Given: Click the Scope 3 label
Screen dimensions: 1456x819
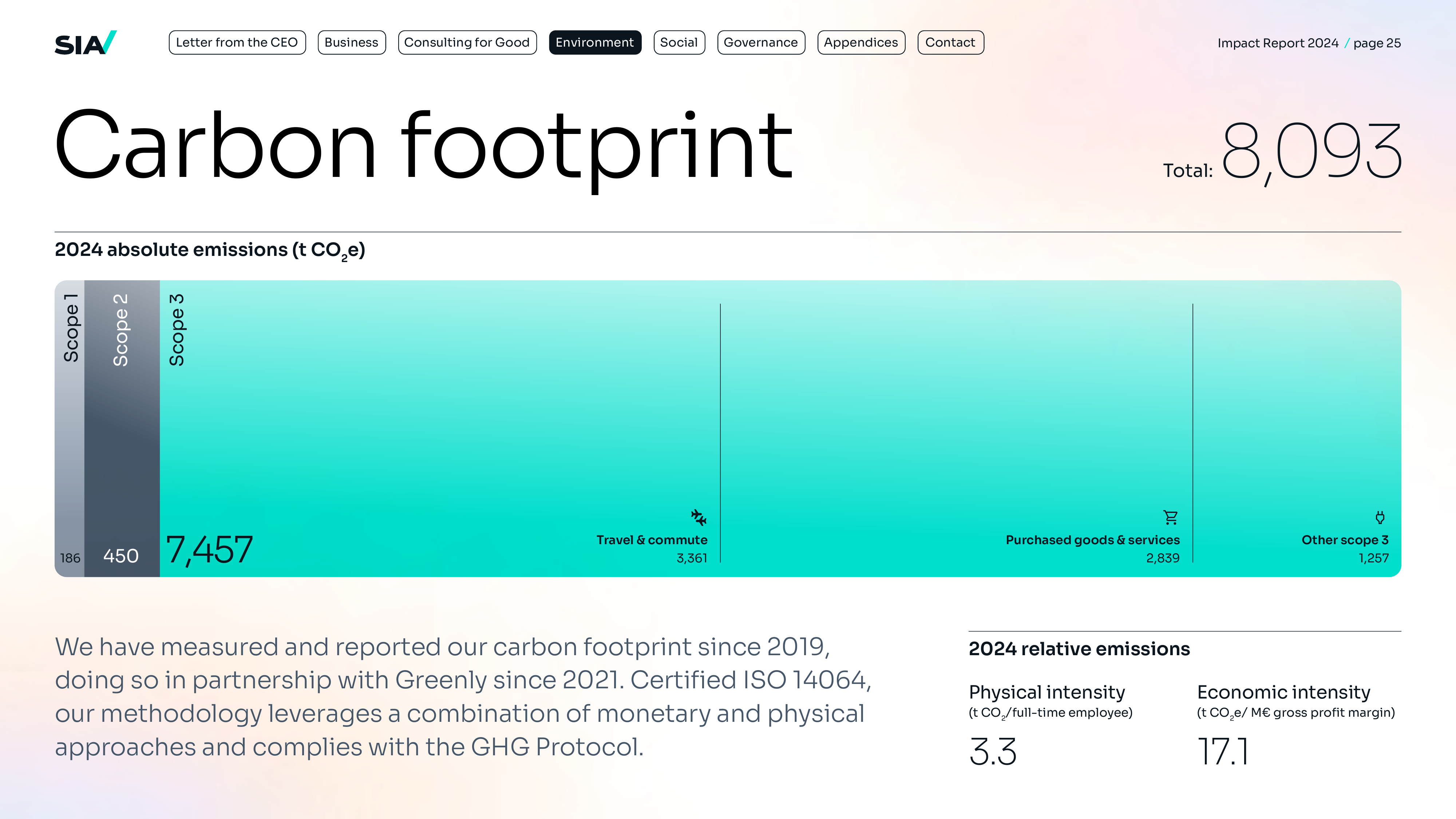Looking at the screenshot, I should pyautogui.click(x=177, y=330).
